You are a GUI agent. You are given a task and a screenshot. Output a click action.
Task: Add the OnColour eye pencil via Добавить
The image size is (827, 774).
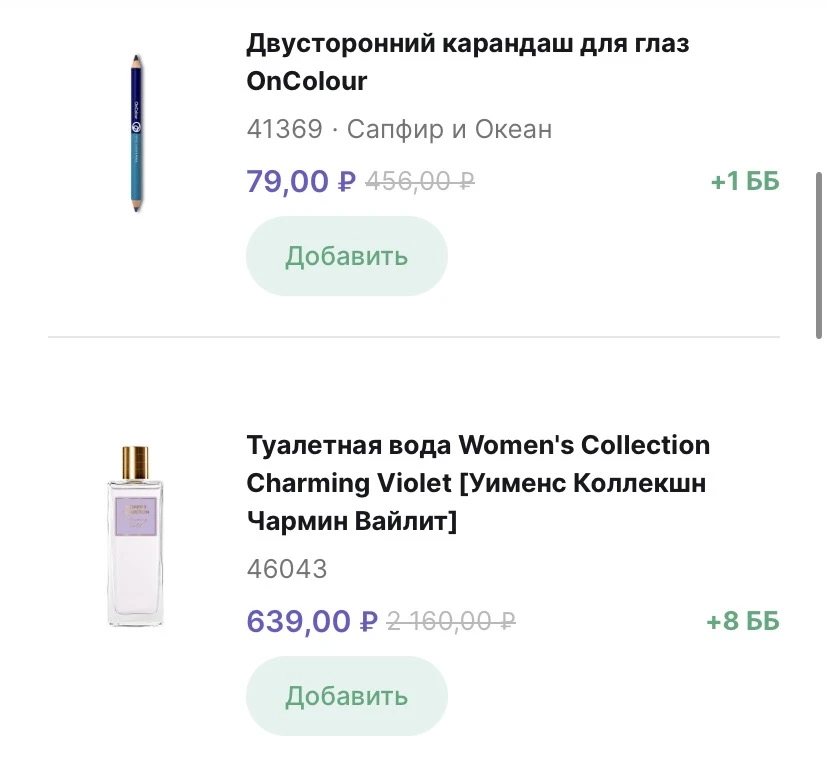tap(346, 256)
